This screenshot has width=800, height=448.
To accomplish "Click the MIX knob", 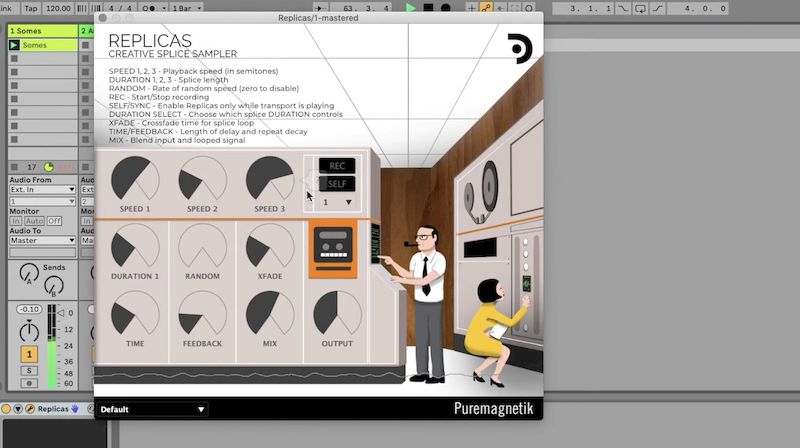I will tap(270, 313).
